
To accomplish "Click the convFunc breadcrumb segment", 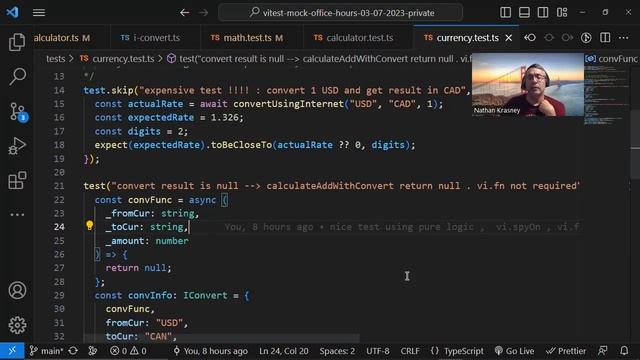I will (611, 59).
